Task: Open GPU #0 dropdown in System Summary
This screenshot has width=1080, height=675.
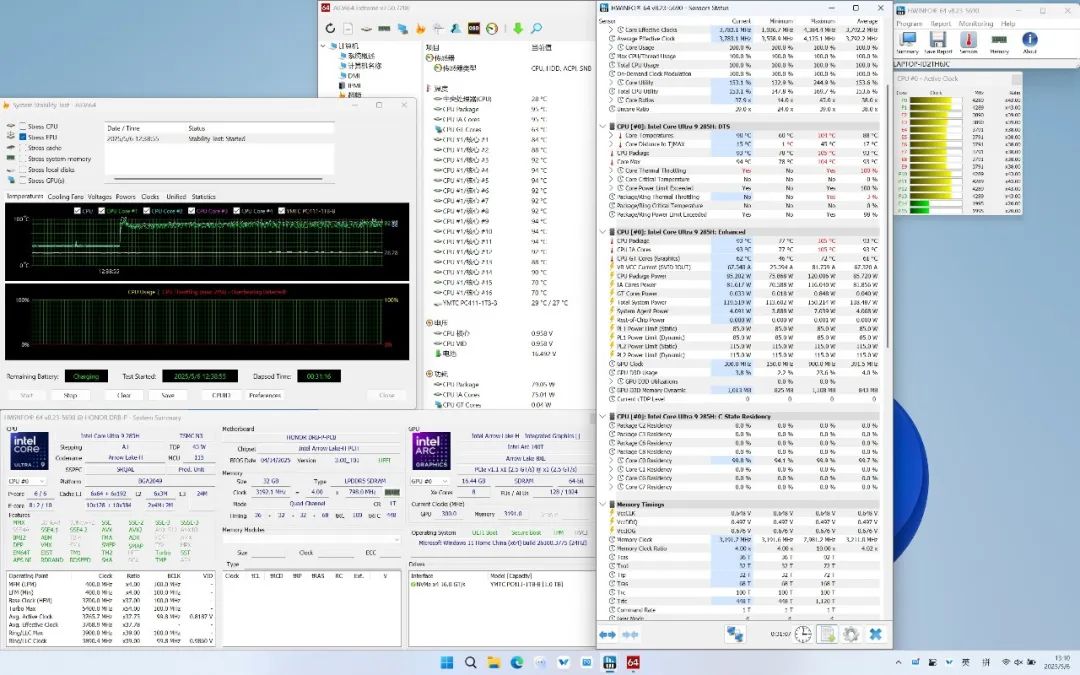Action: click(430, 481)
